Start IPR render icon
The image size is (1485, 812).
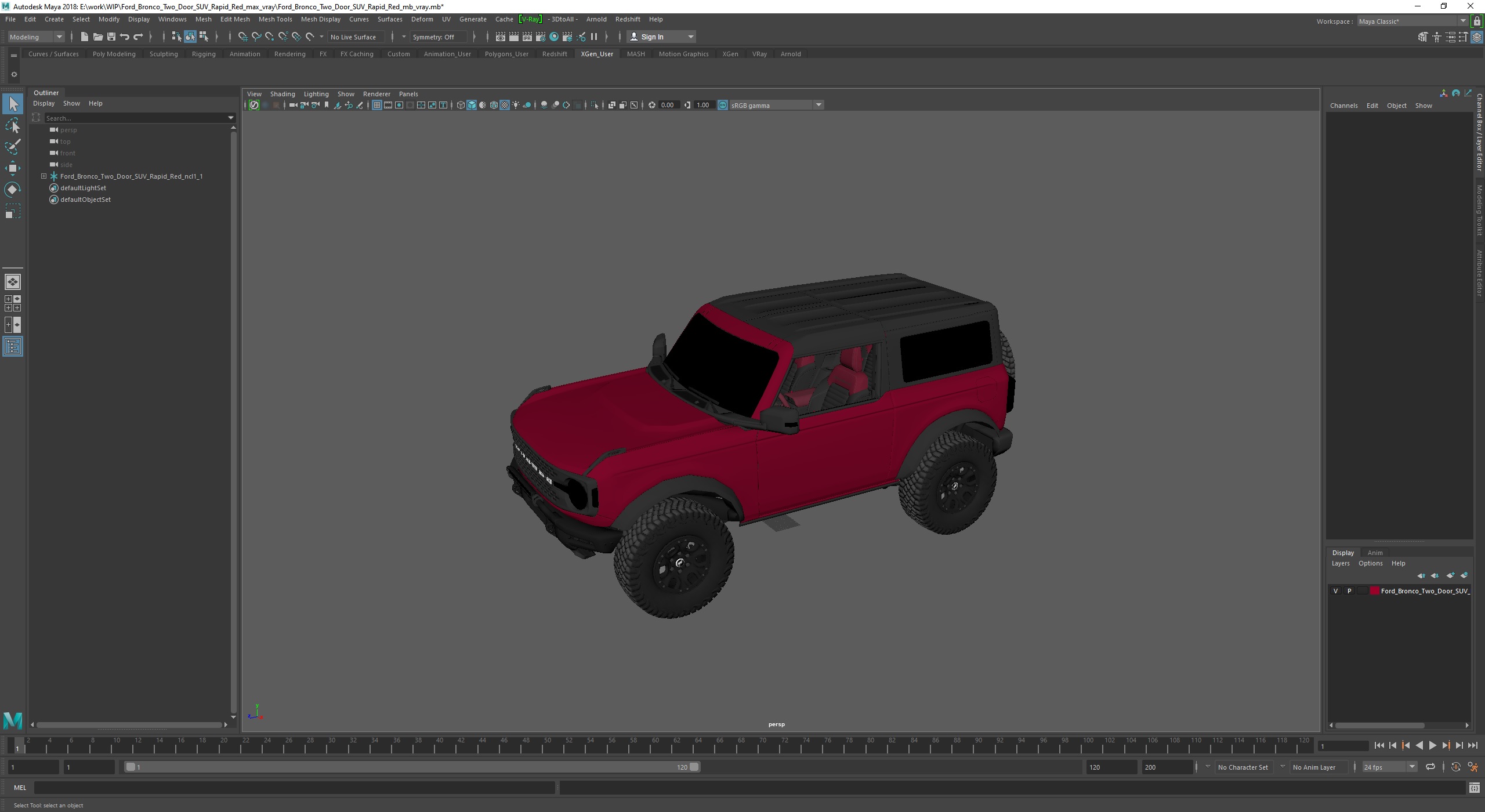(x=527, y=37)
